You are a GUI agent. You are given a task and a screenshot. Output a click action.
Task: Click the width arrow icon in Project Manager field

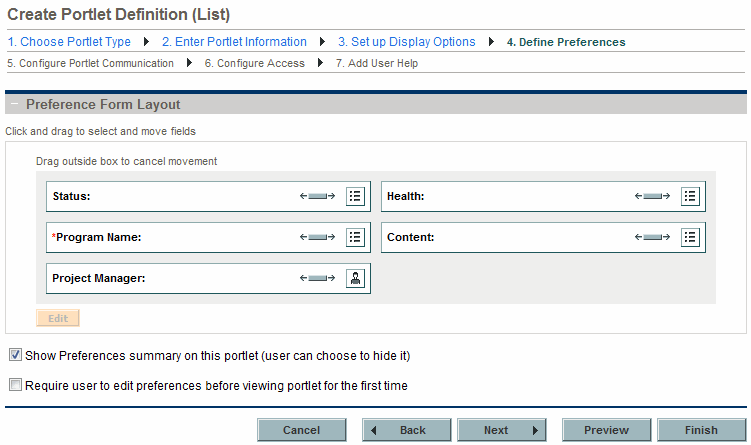click(317, 278)
